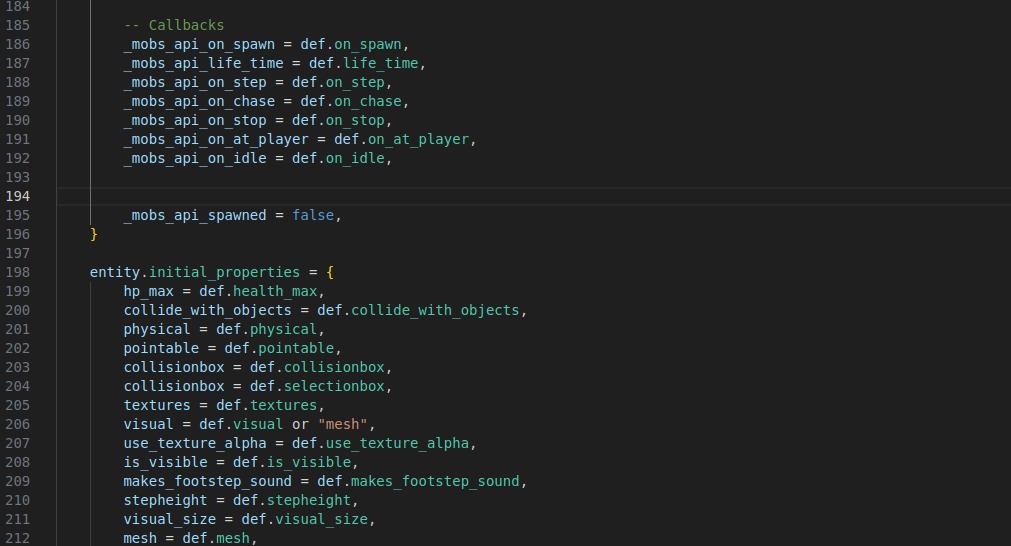Click the closing brace on line 196

click(94, 234)
